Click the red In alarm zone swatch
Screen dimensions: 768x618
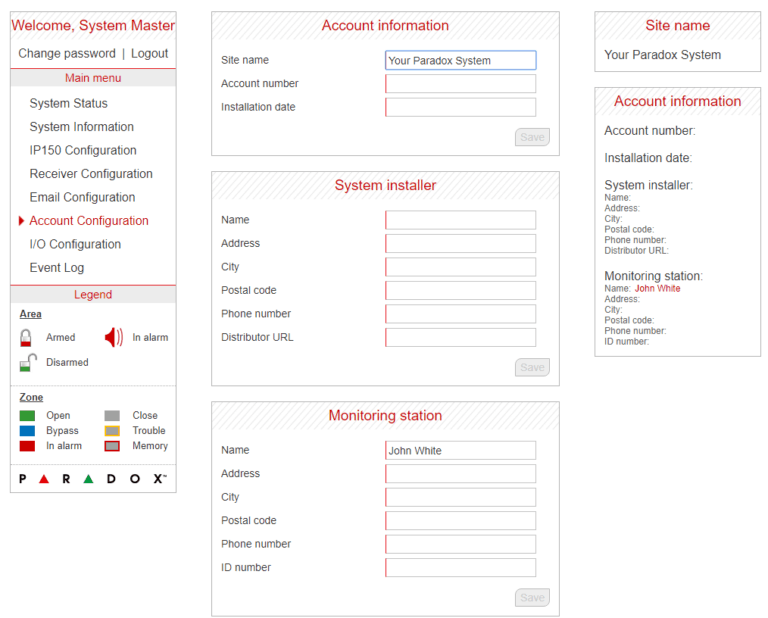point(27,446)
